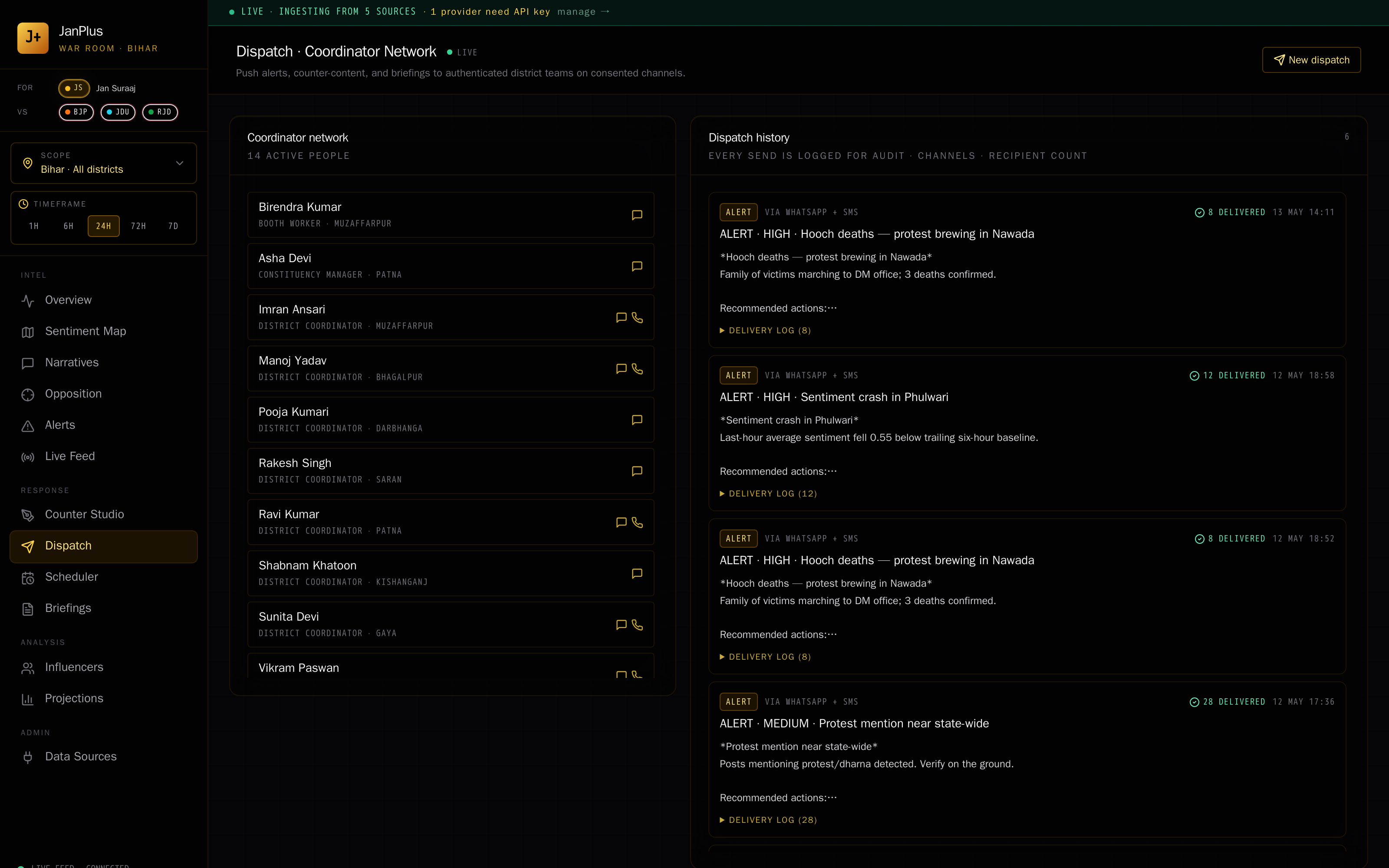Click the ALERT tag on Phulwari dispatch
Viewport: 1389px width, 868px height.
(x=738, y=375)
